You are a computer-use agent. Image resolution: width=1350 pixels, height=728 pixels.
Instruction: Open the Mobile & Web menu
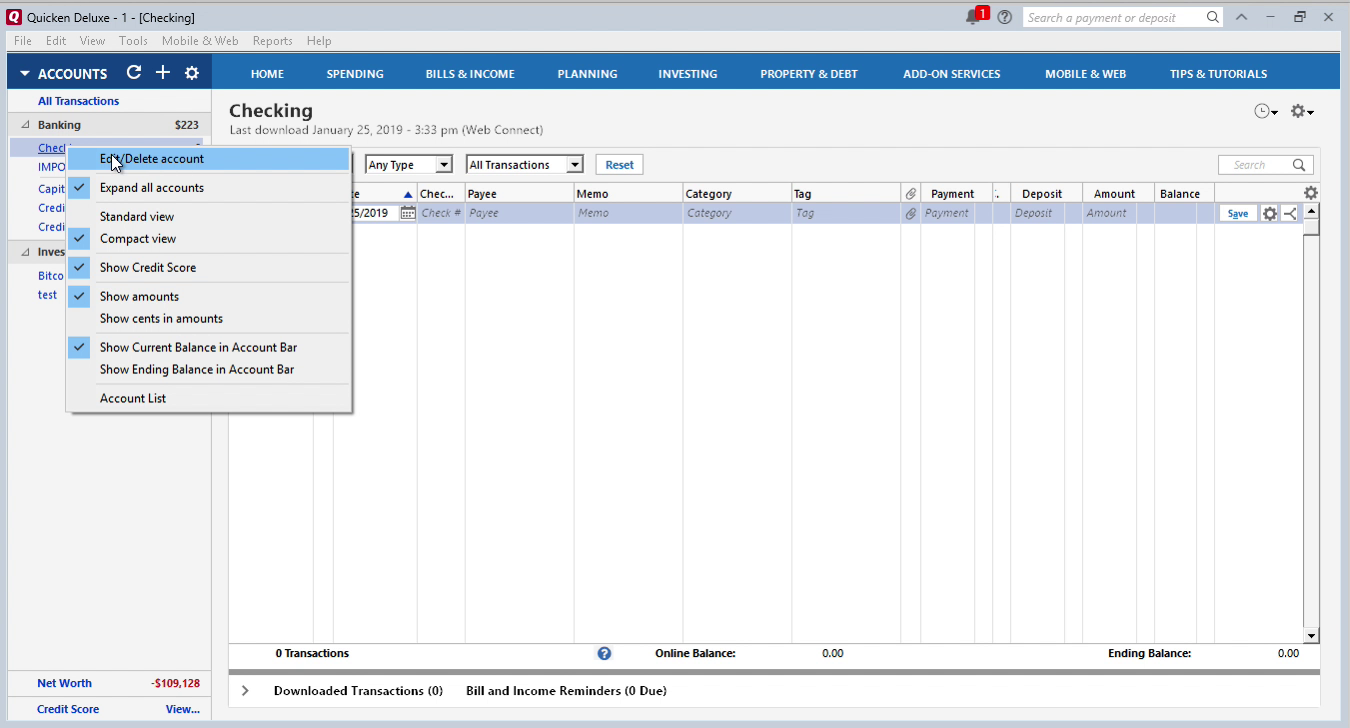point(200,41)
